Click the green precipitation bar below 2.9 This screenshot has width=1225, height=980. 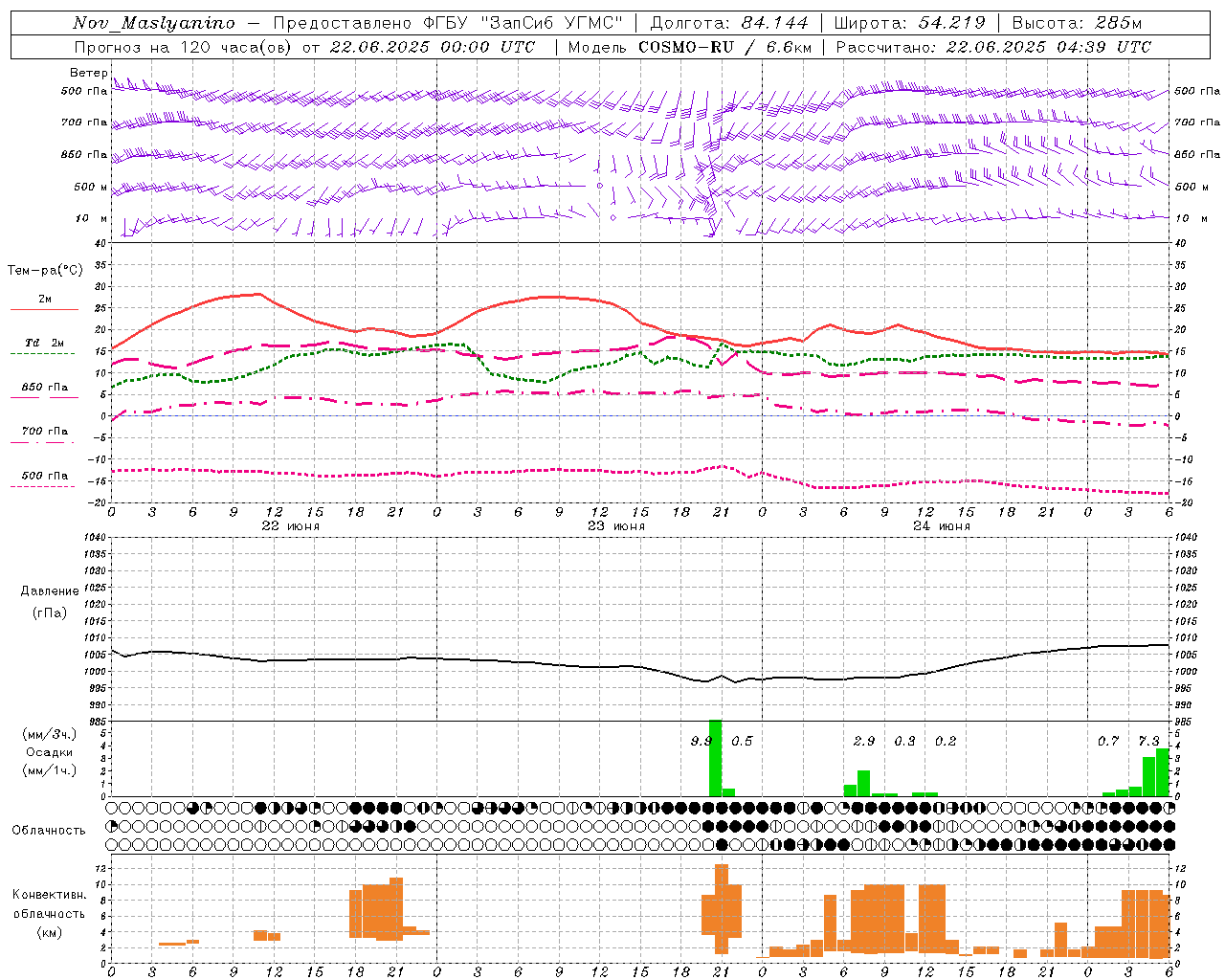click(863, 783)
